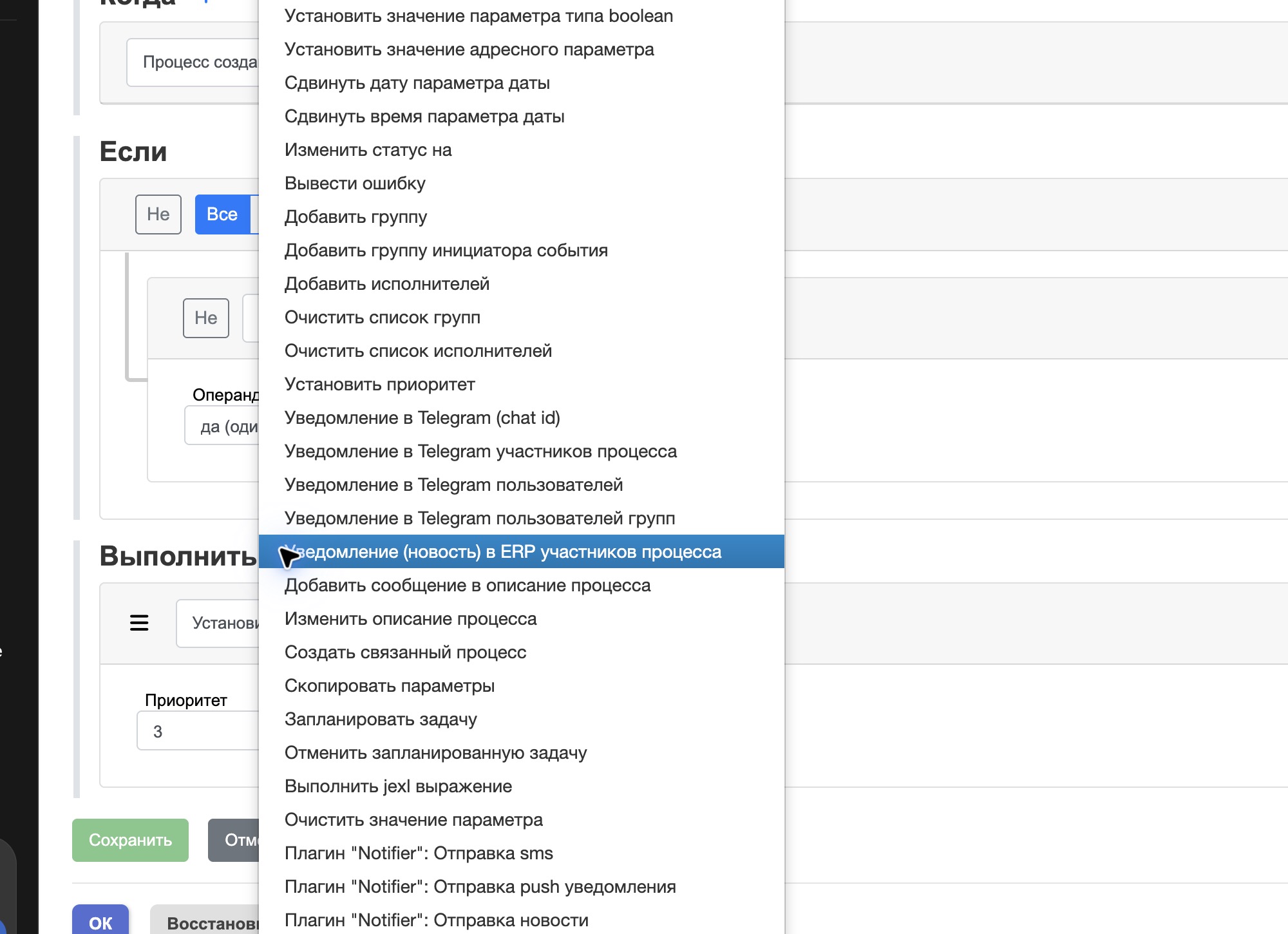Choose 'Установить значение адресного параметра' option
This screenshot has width=1288, height=934.
click(521, 50)
